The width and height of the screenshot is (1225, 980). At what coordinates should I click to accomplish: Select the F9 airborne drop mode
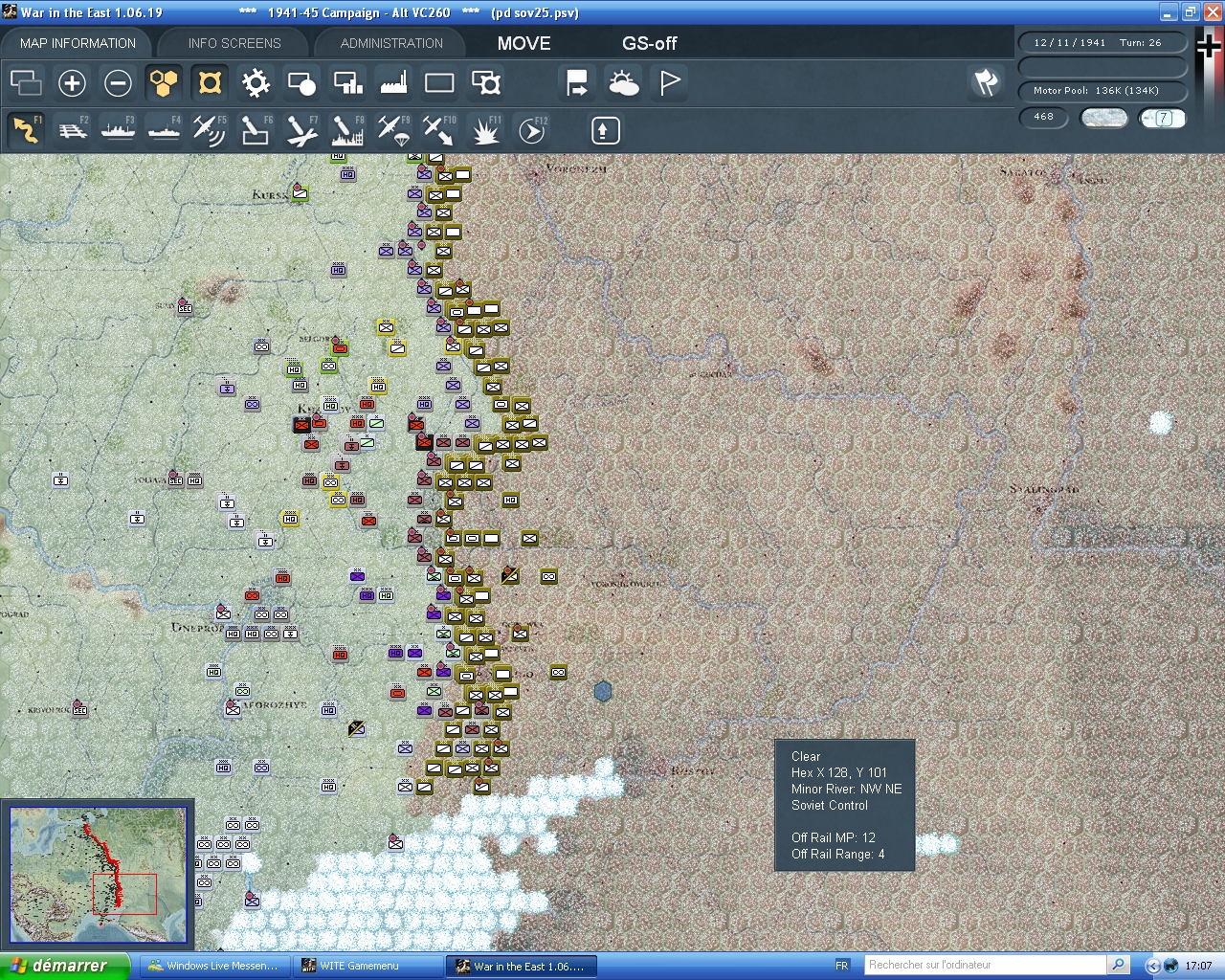(393, 129)
